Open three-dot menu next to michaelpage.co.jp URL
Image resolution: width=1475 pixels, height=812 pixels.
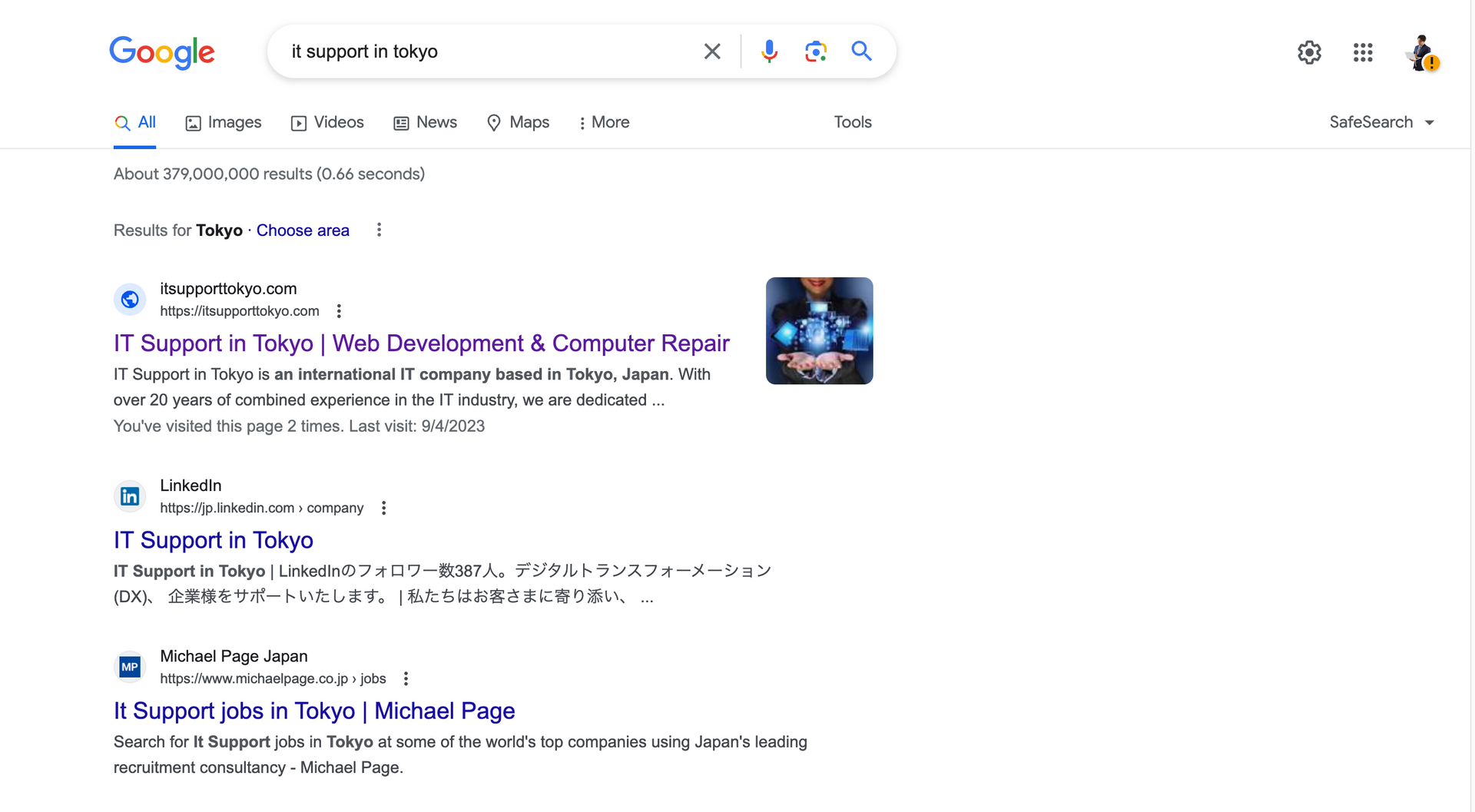tap(406, 678)
